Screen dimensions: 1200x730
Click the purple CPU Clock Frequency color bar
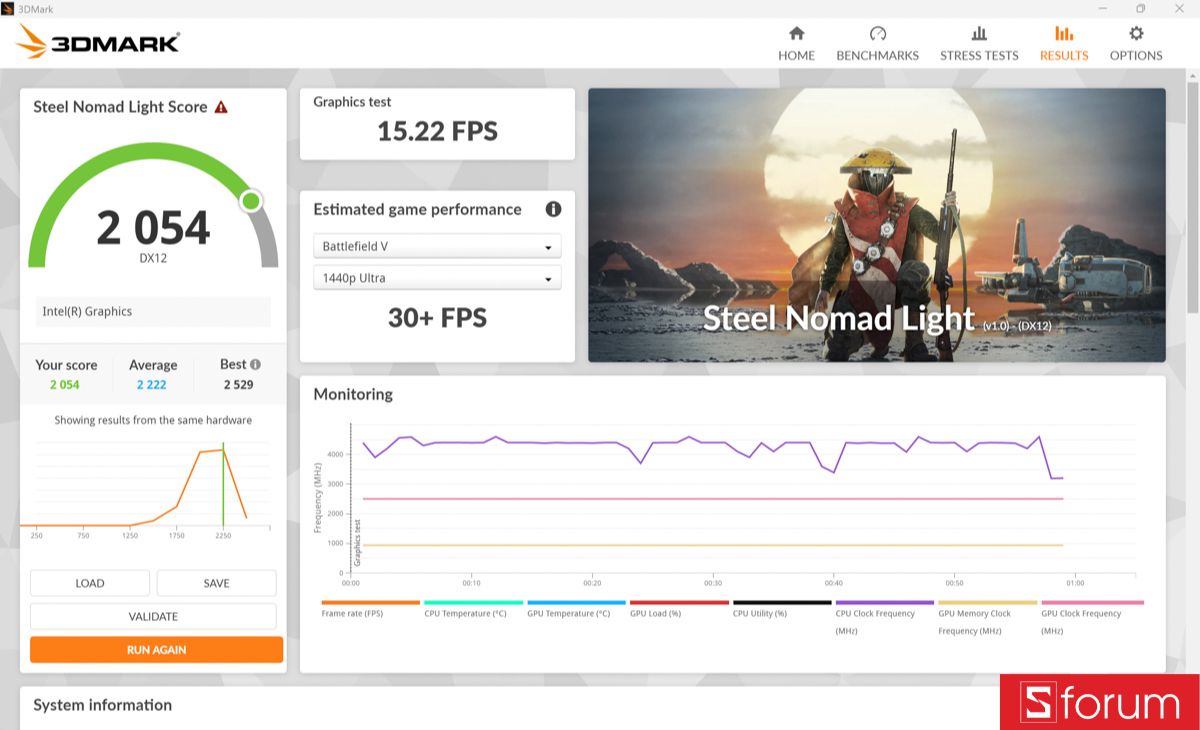point(885,602)
